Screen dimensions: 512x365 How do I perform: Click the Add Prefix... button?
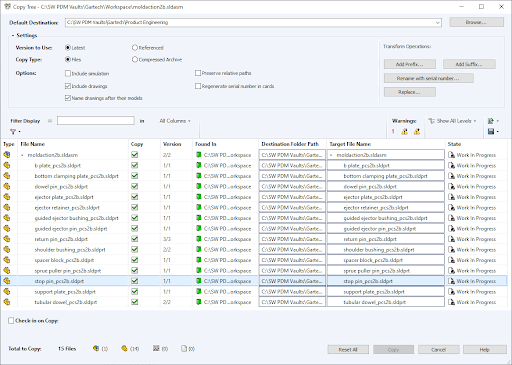410,64
